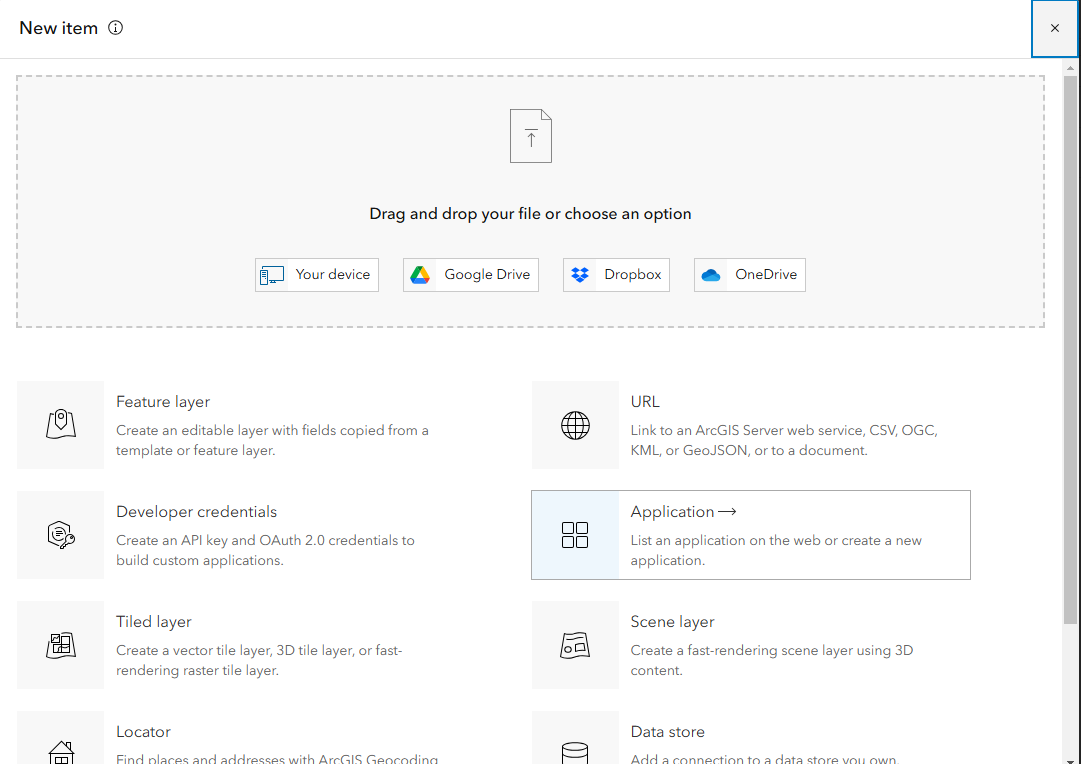Select the Tiled layer icon
The image size is (1081, 764).
pyautogui.click(x=61, y=645)
